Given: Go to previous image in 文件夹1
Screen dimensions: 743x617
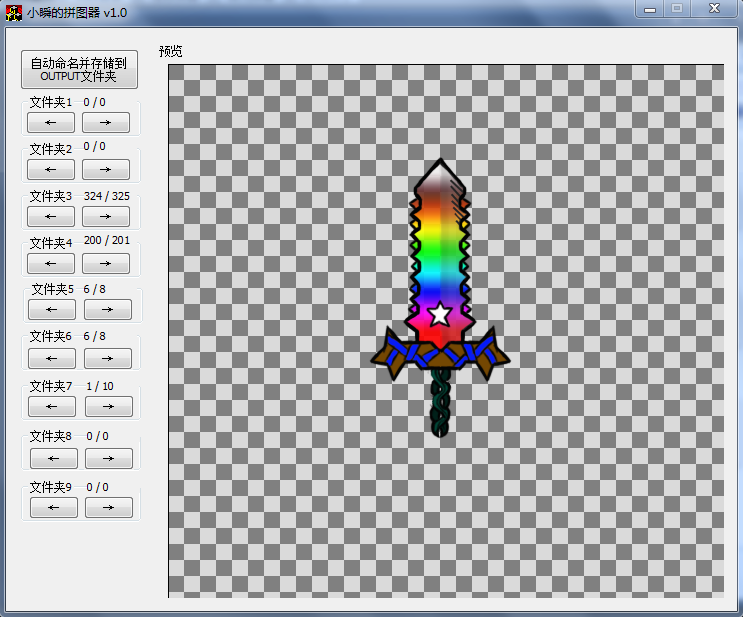Looking at the screenshot, I should [x=51, y=123].
